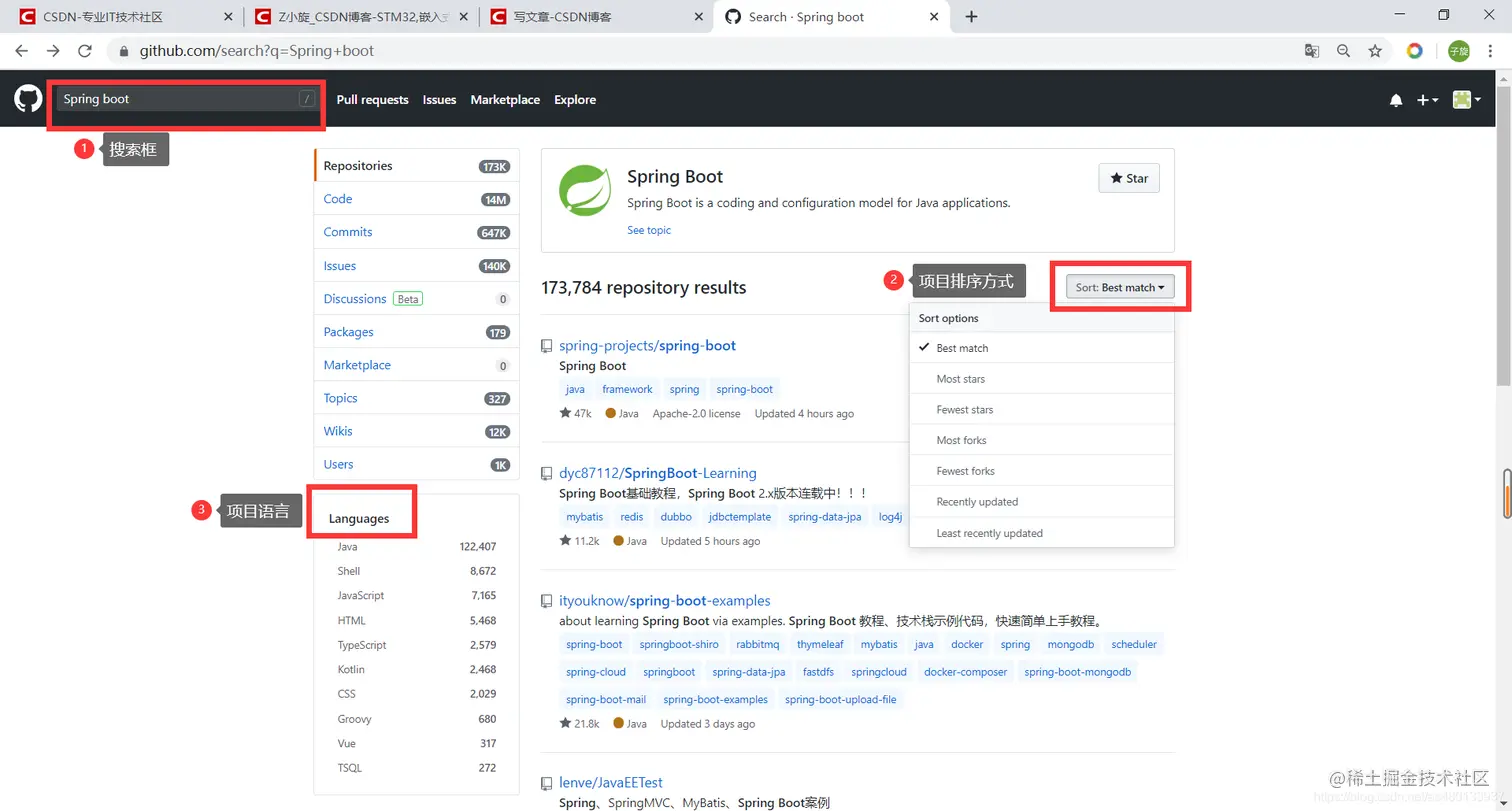Click the 47k star count
Screen dimensions: 1512x811
(576, 413)
